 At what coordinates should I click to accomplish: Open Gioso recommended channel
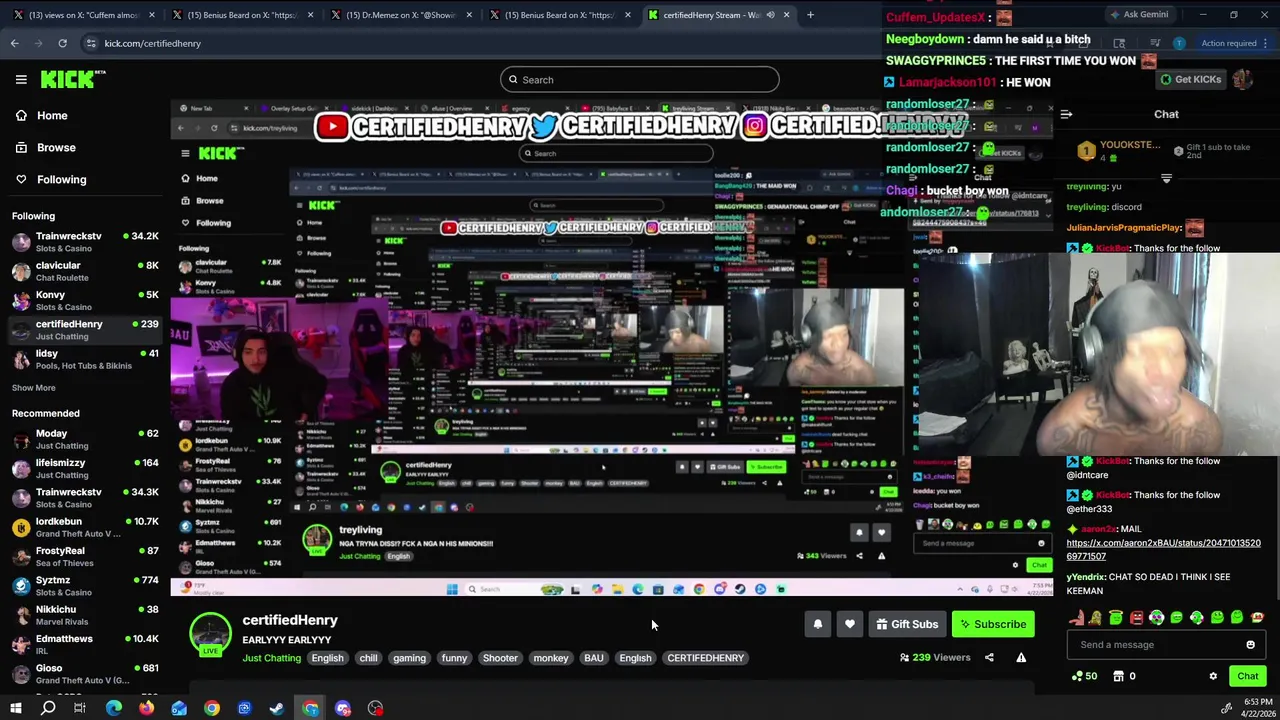pos(86,673)
